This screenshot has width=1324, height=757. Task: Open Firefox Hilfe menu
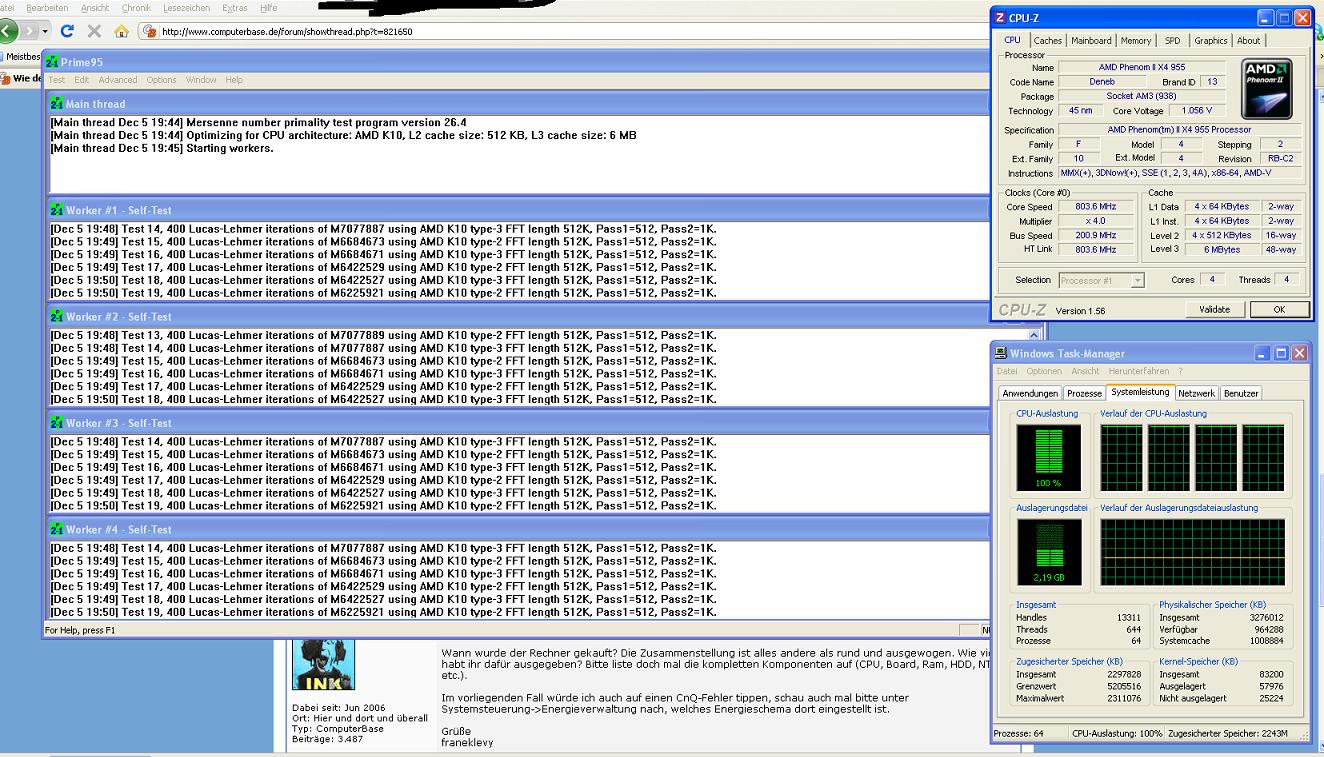tap(268, 7)
